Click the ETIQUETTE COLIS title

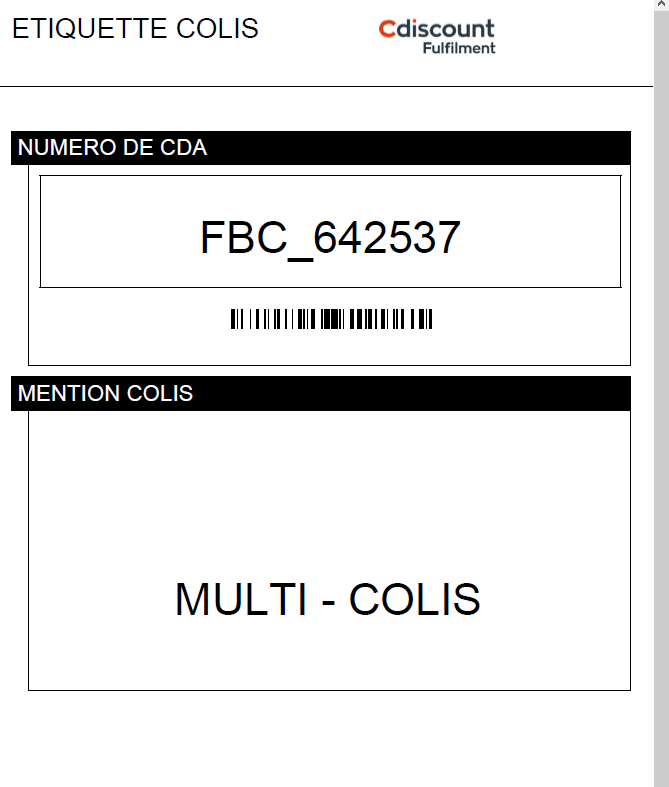tap(135, 29)
